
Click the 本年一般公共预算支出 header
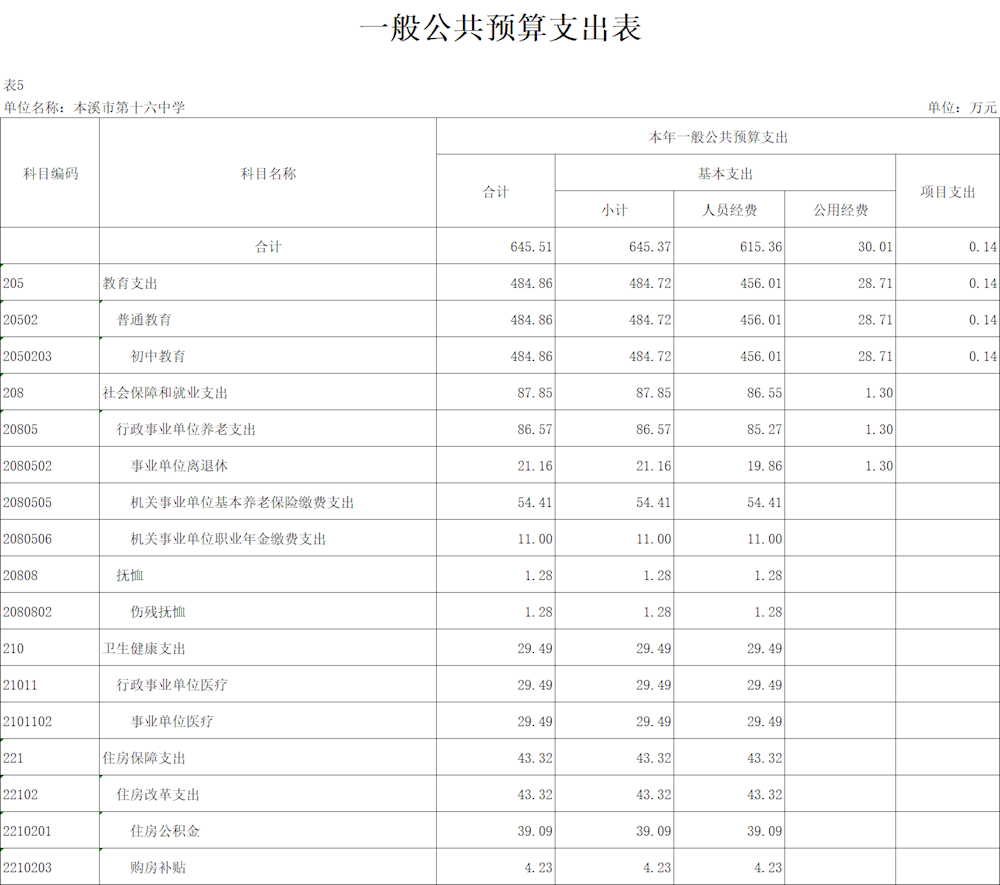point(718,137)
